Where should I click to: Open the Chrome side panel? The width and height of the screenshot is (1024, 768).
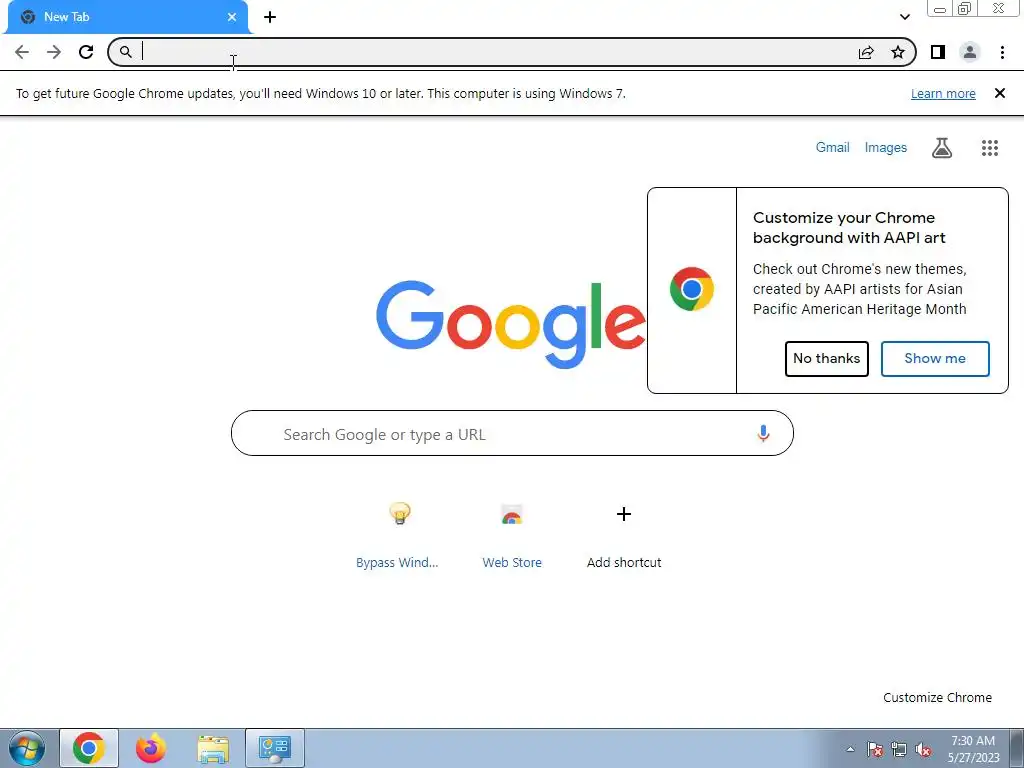coord(938,52)
